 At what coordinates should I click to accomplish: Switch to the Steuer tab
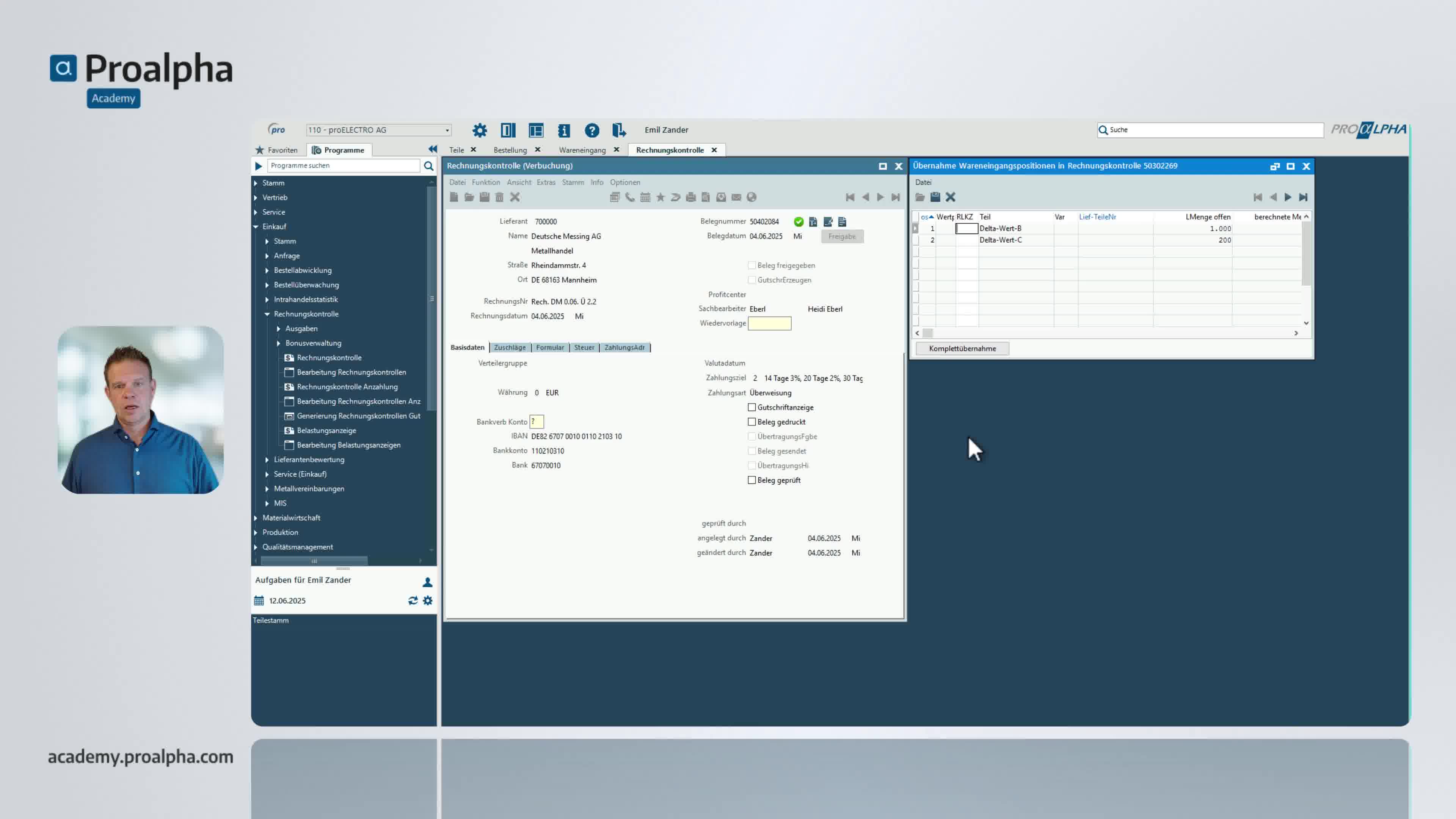(584, 348)
